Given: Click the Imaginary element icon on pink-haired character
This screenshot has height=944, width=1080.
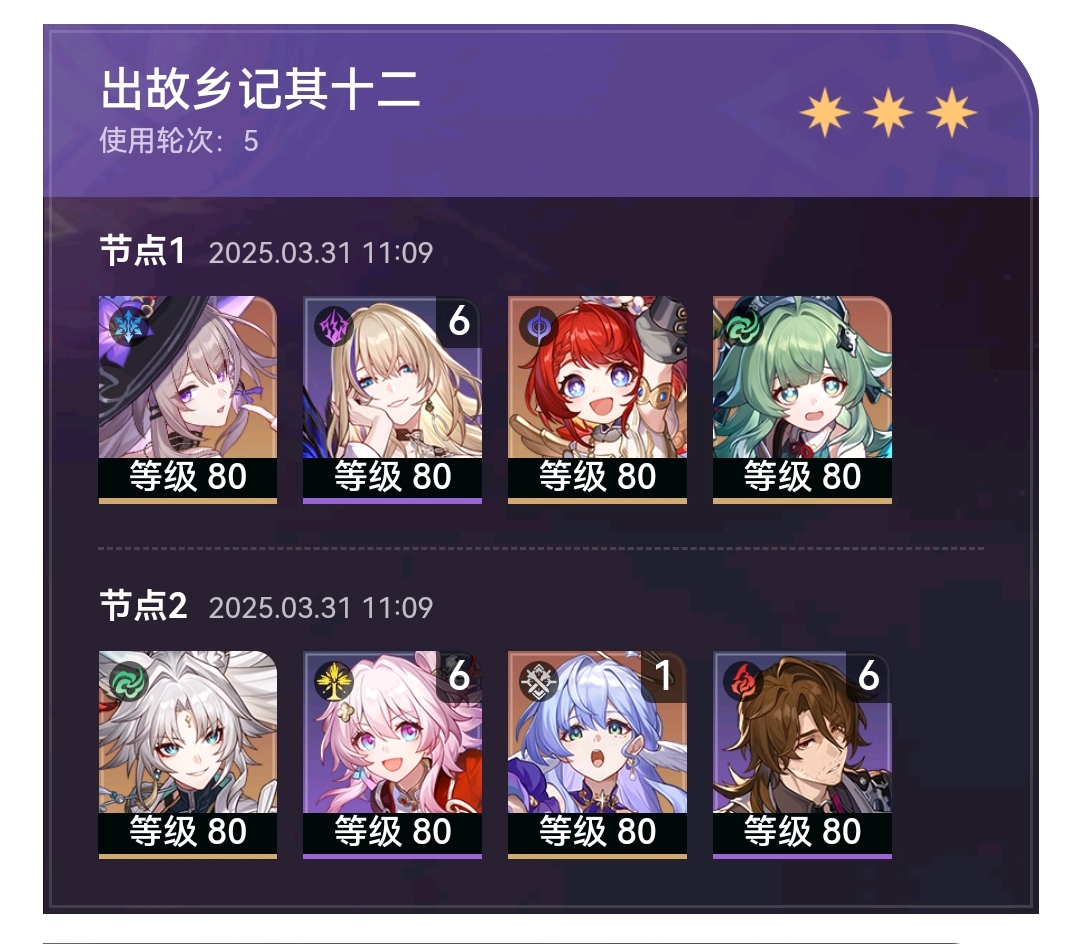Looking at the screenshot, I should point(333,681).
